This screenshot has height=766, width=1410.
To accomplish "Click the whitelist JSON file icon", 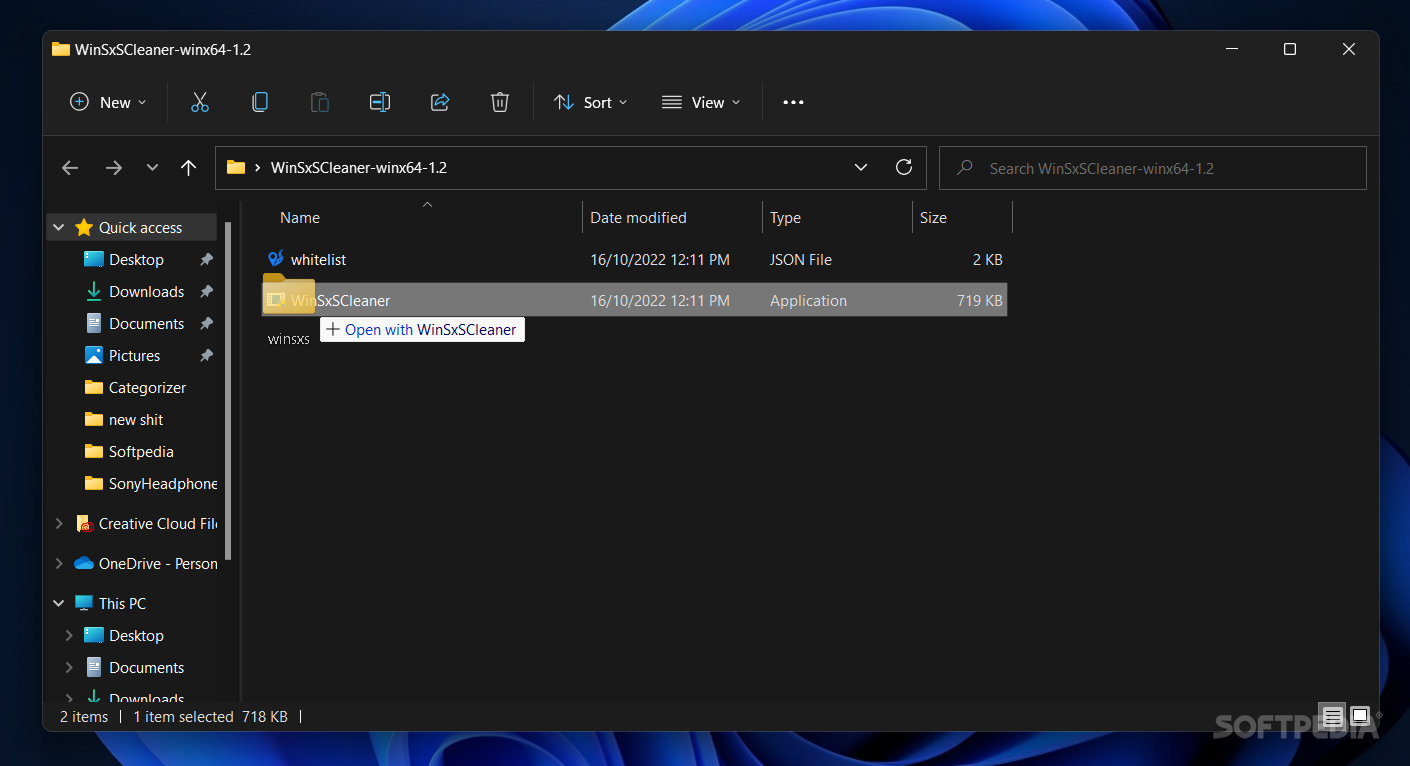I will point(276,259).
